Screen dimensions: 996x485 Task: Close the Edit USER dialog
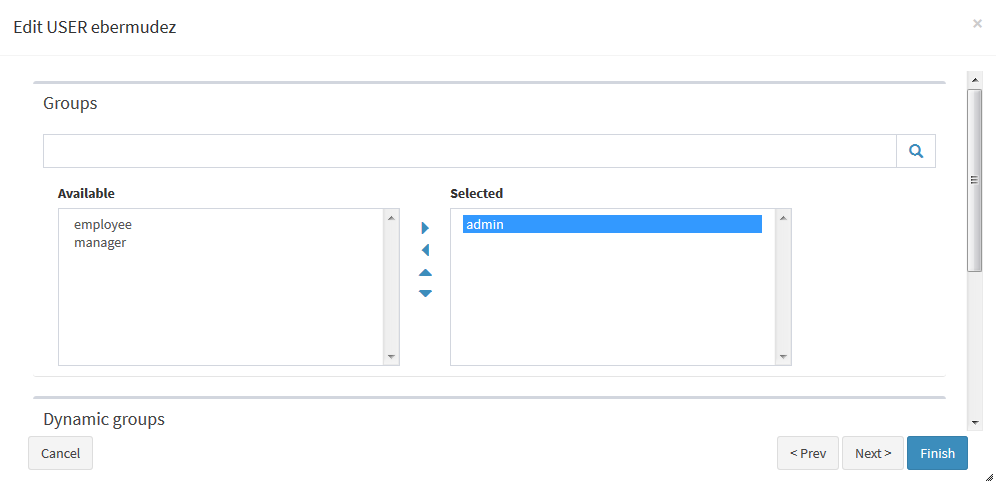click(977, 23)
